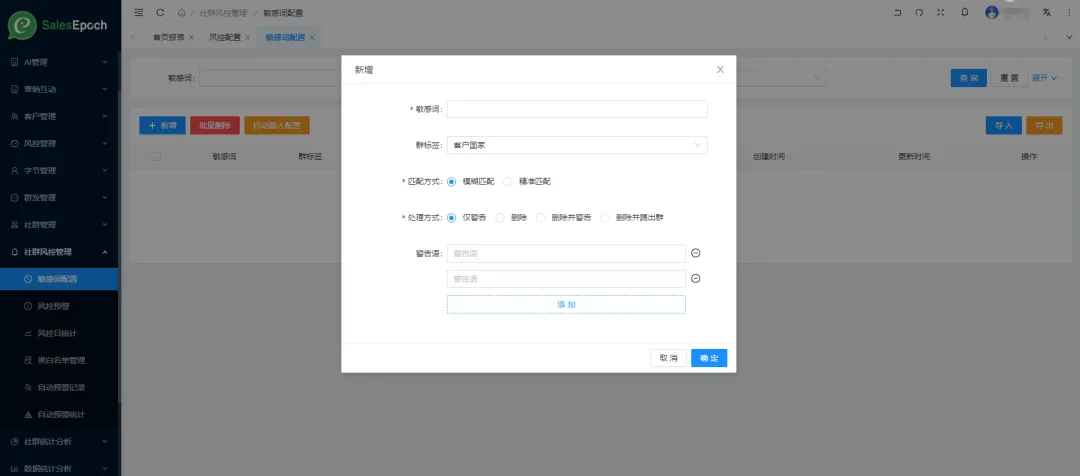Click the 自动预警统计 warning icon in sidebar
This screenshot has height=476, width=1080.
pyautogui.click(x=28, y=415)
